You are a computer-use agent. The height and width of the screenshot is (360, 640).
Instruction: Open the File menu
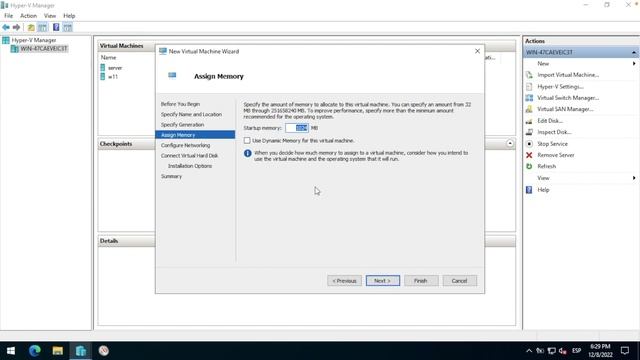[x=9, y=16]
